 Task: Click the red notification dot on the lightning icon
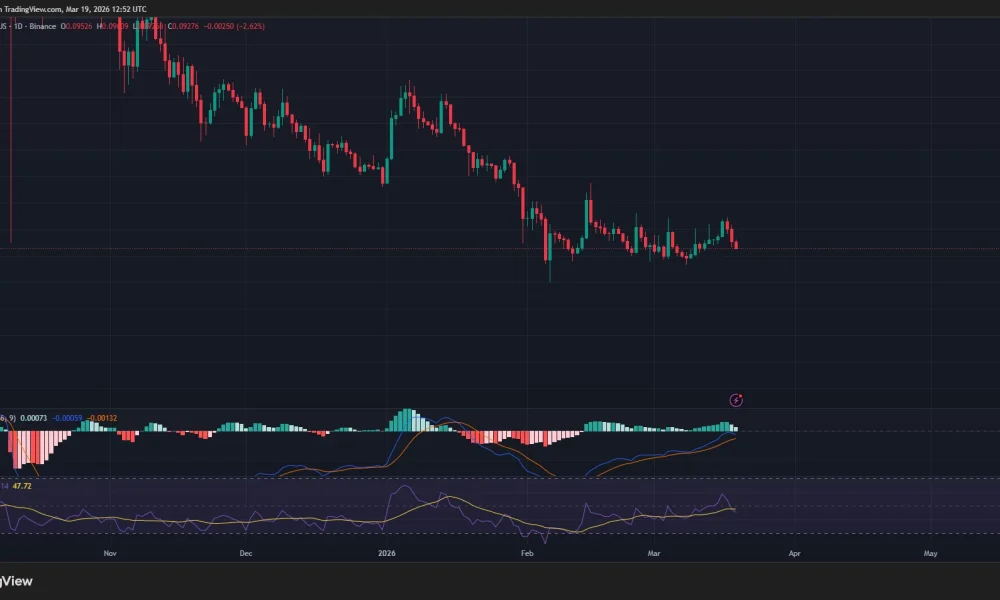point(741,394)
